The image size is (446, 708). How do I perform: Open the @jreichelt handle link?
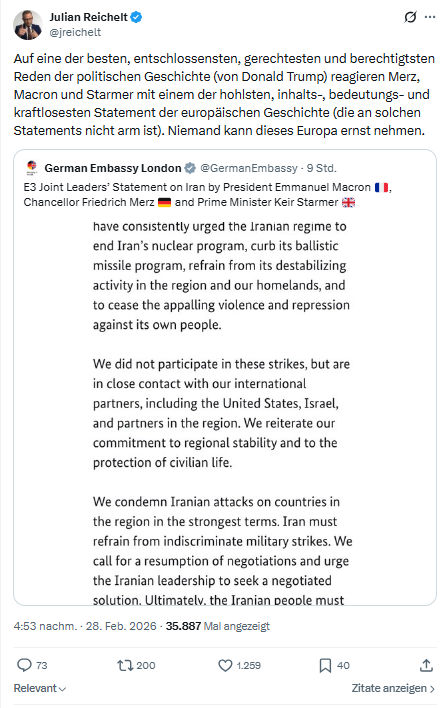75,33
